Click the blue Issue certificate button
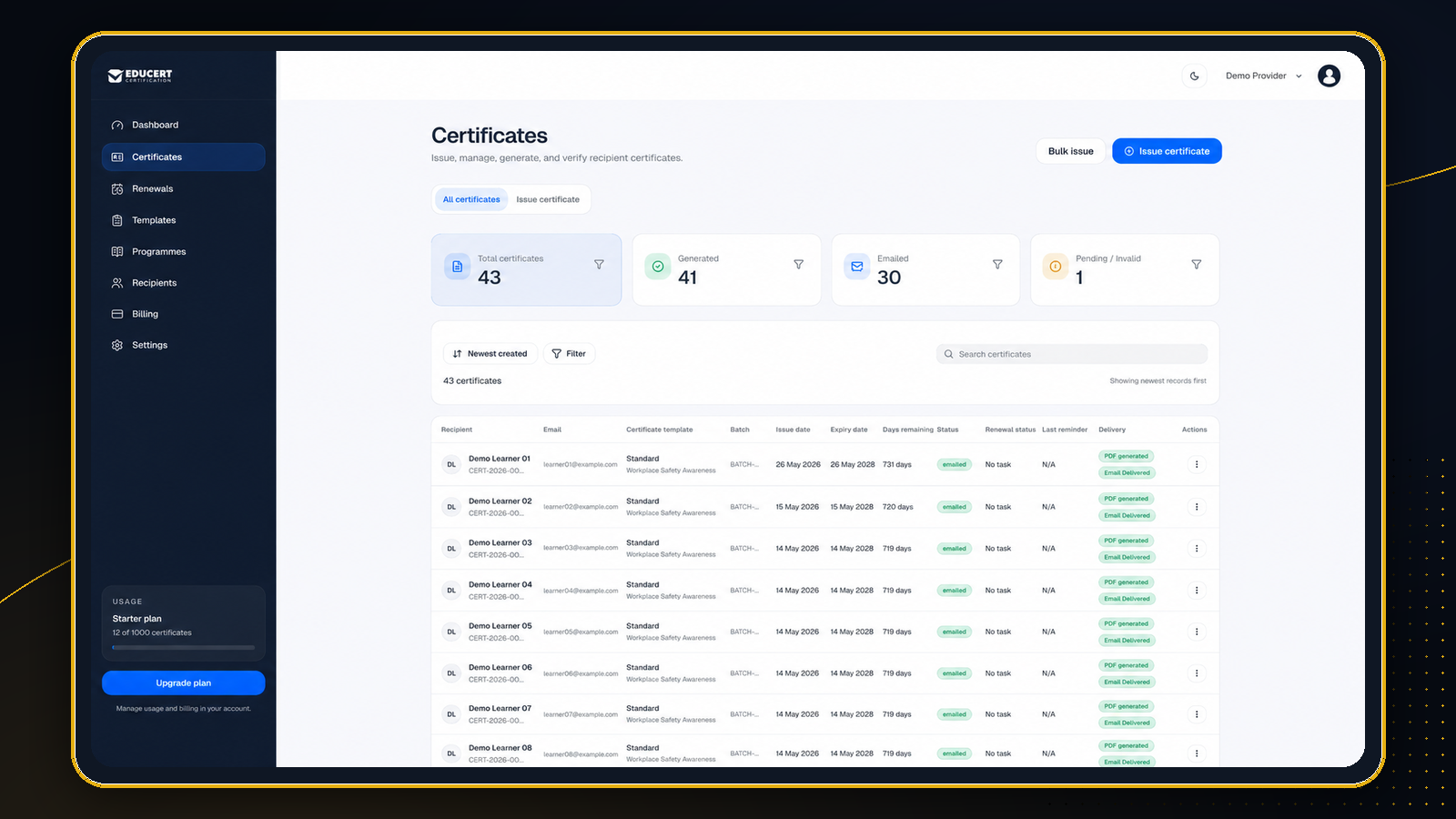The width and height of the screenshot is (1456, 819). coord(1167,151)
